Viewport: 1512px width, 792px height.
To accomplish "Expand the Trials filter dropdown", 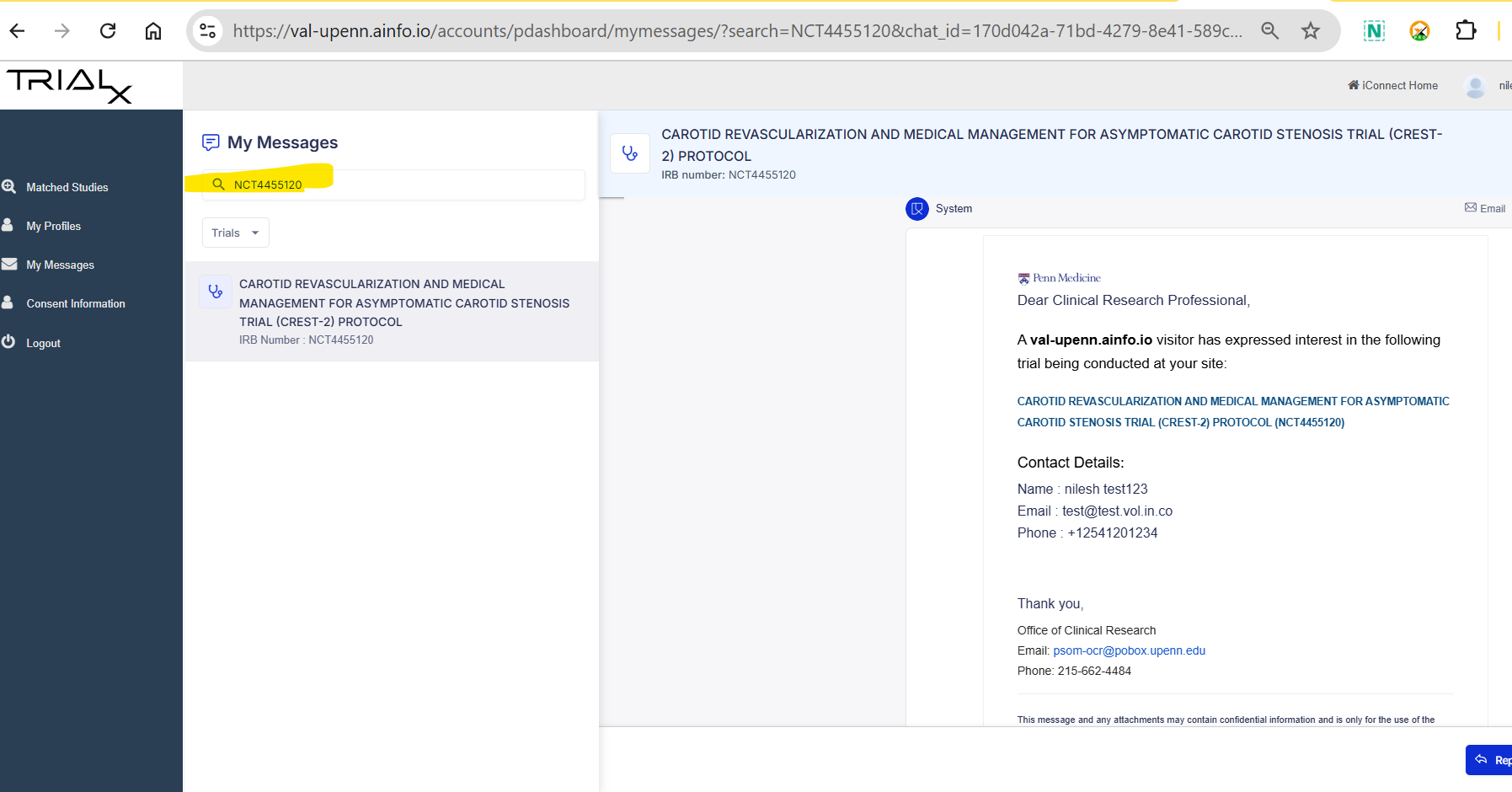I will [235, 233].
